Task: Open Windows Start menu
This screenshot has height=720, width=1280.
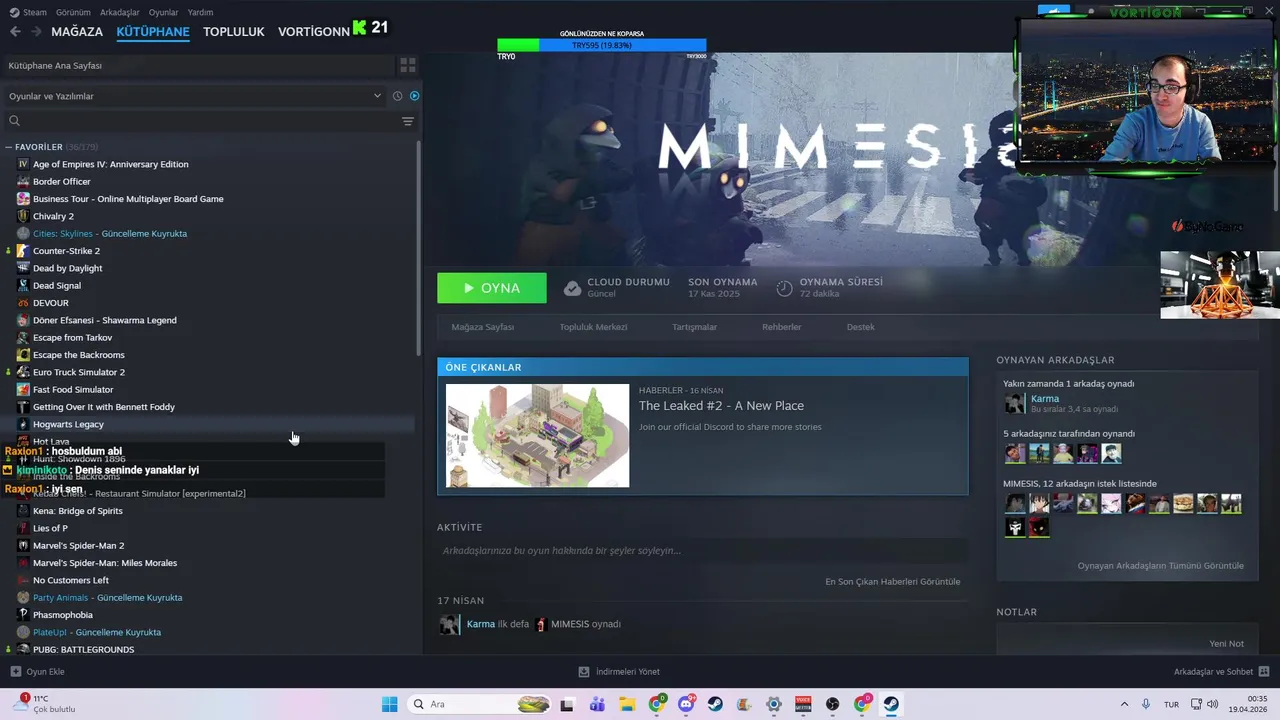Action: [x=389, y=704]
